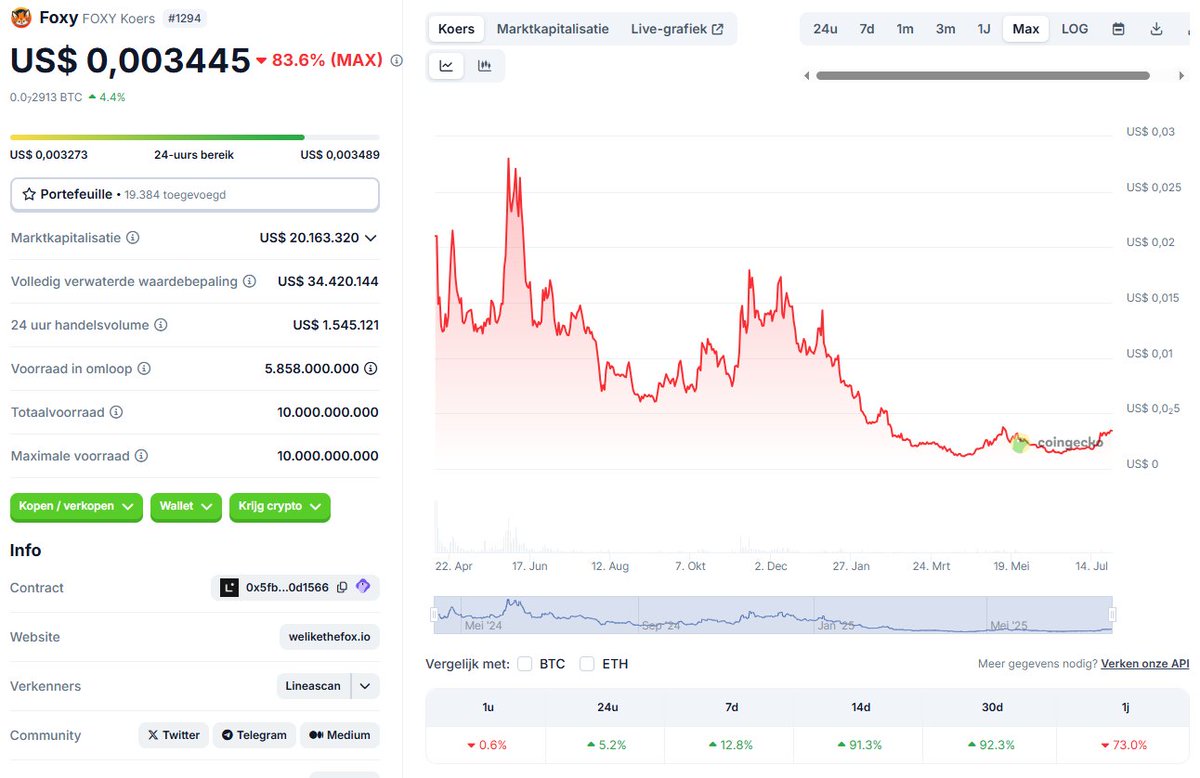
Task: Toggle the LOG scale option
Action: click(1075, 29)
